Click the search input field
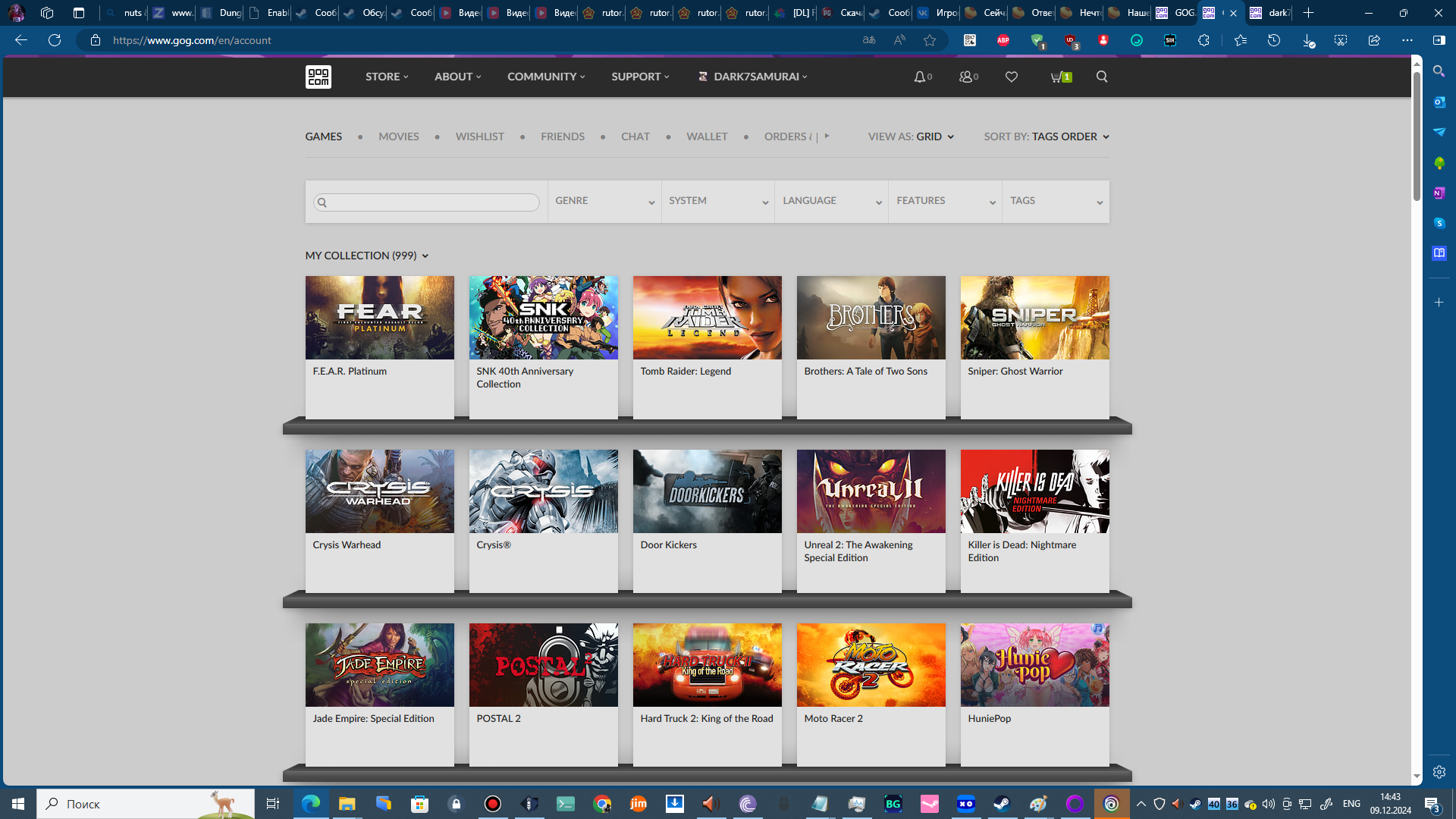Screen dimensions: 1456x819 click(x=426, y=202)
